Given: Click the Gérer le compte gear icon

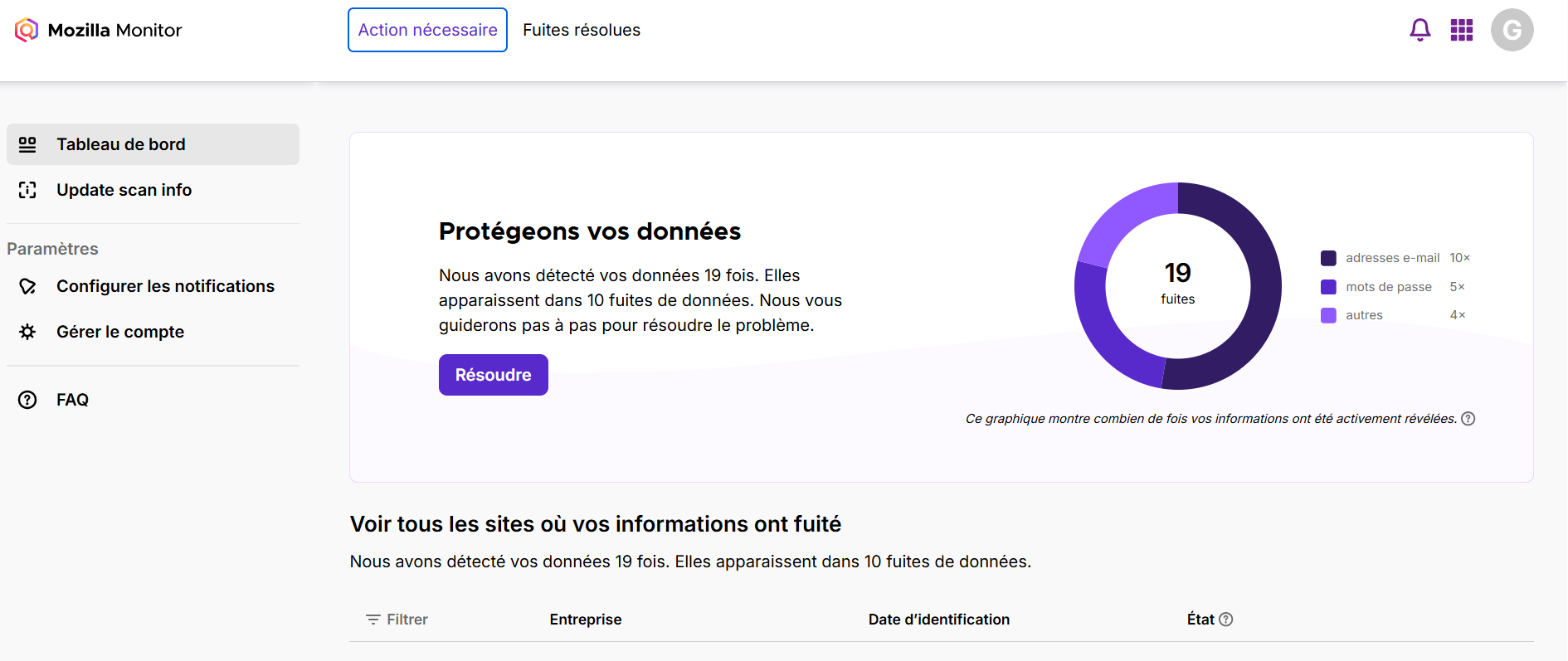Looking at the screenshot, I should coord(27,332).
